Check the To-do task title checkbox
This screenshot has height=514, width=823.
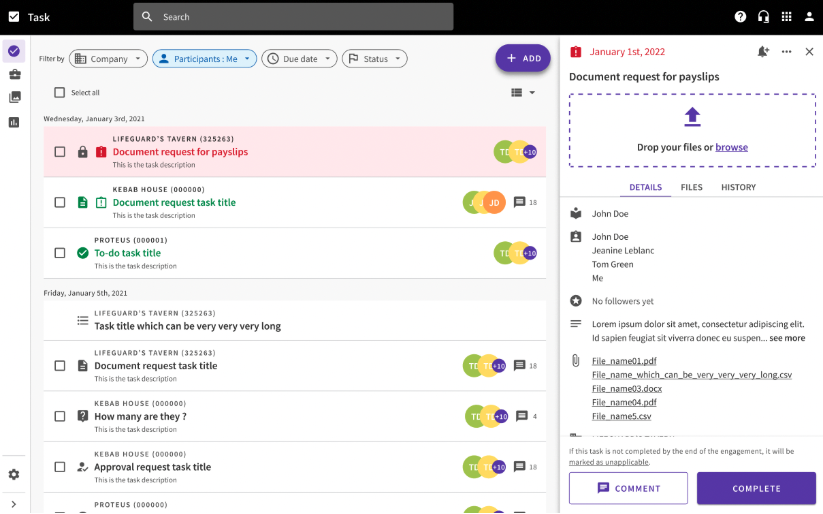click(x=60, y=253)
